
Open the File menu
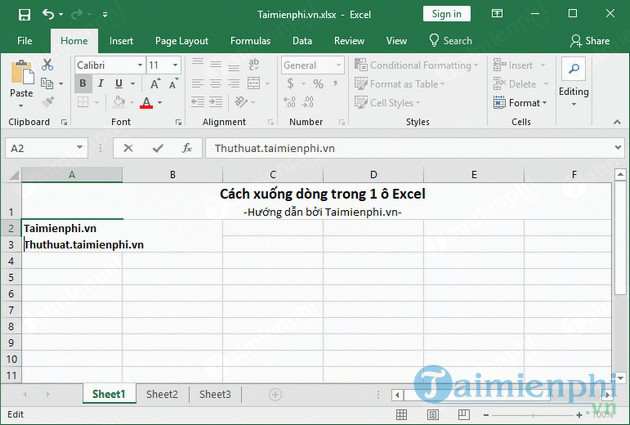[25, 41]
